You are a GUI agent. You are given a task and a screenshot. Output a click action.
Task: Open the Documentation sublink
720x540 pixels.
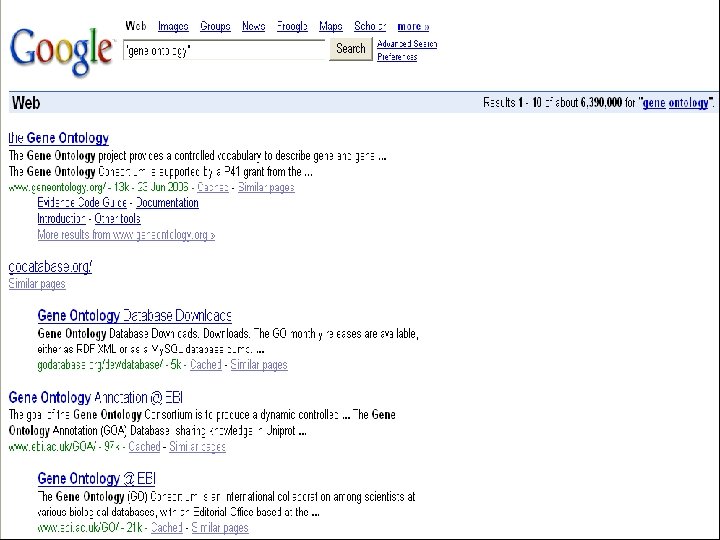167,203
